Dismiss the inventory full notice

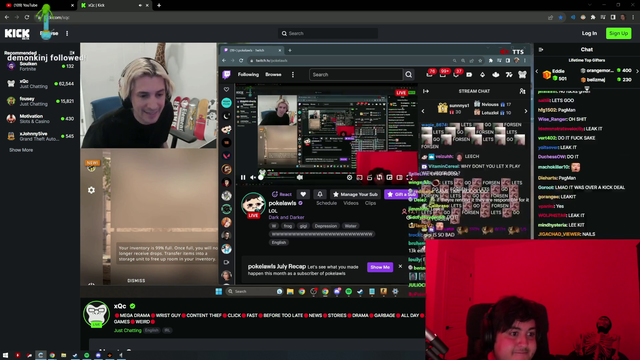[136, 281]
